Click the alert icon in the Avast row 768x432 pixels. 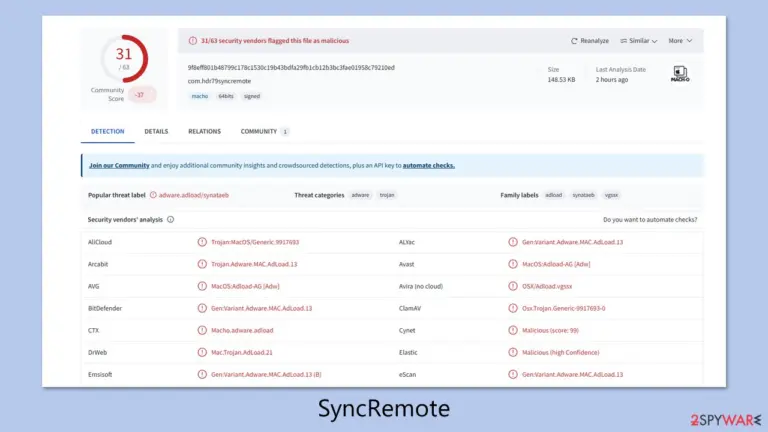[x=513, y=264]
